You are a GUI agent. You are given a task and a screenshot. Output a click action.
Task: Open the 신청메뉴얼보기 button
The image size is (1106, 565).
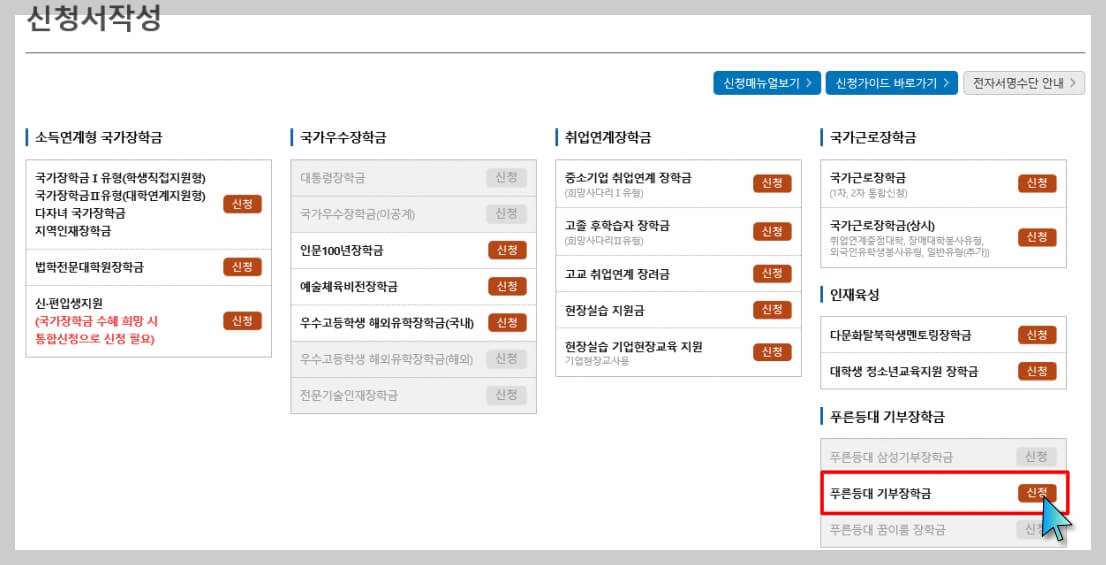point(767,83)
